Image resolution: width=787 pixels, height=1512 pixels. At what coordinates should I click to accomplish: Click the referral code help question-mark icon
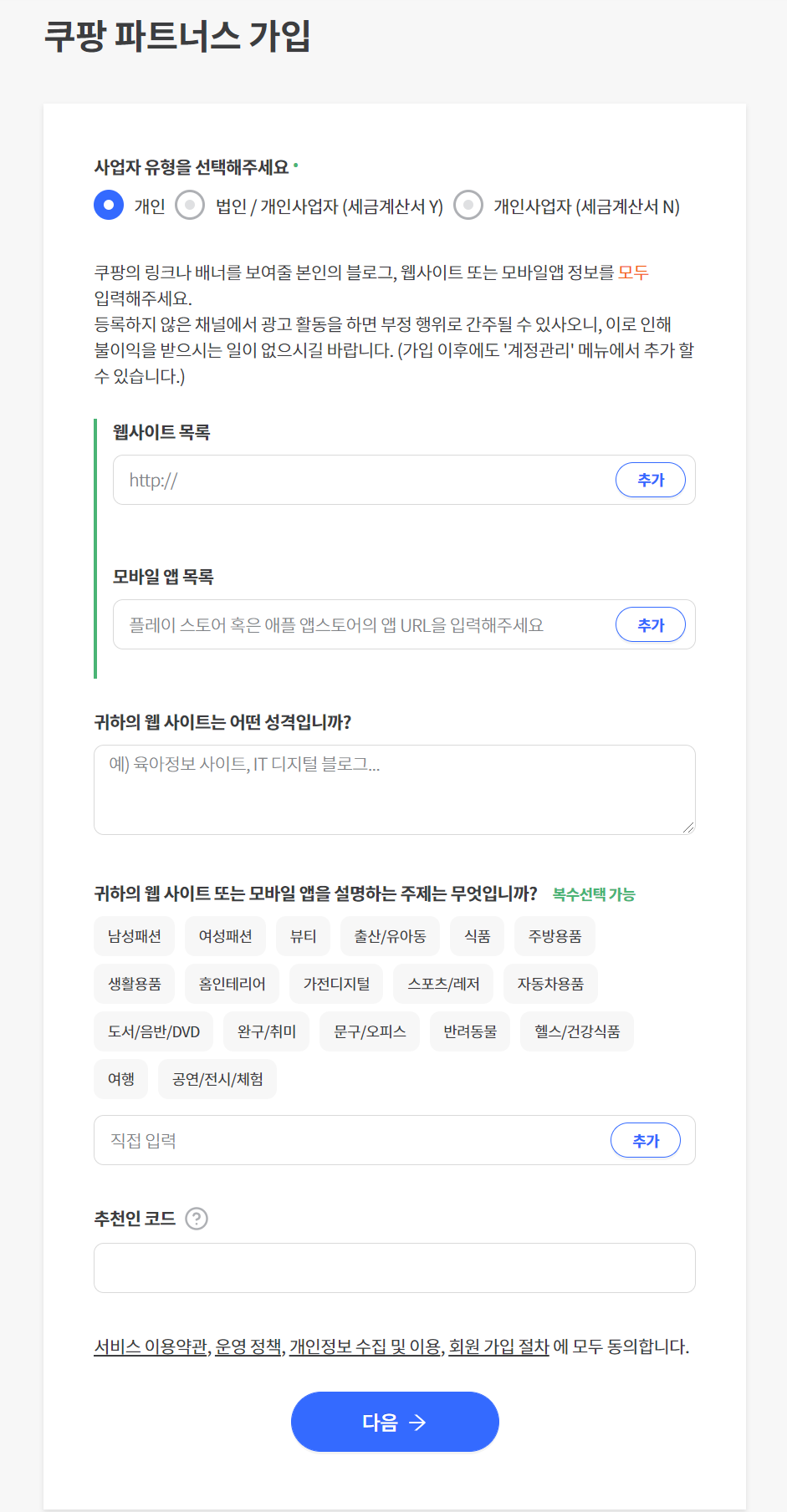pyautogui.click(x=197, y=1219)
